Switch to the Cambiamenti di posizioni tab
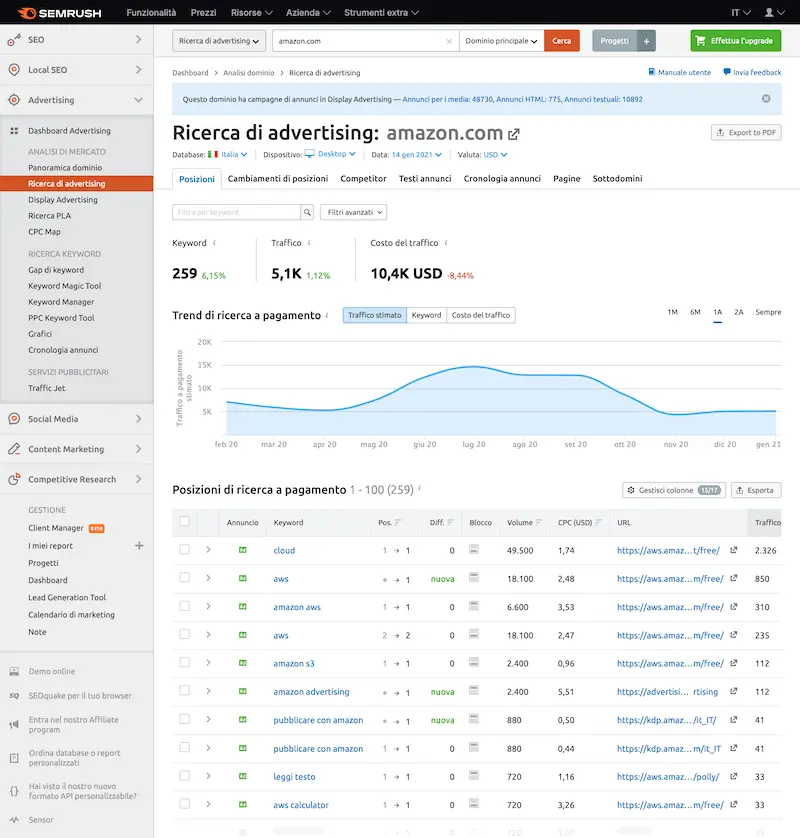Viewport: 800px width, 838px height. coord(278,179)
